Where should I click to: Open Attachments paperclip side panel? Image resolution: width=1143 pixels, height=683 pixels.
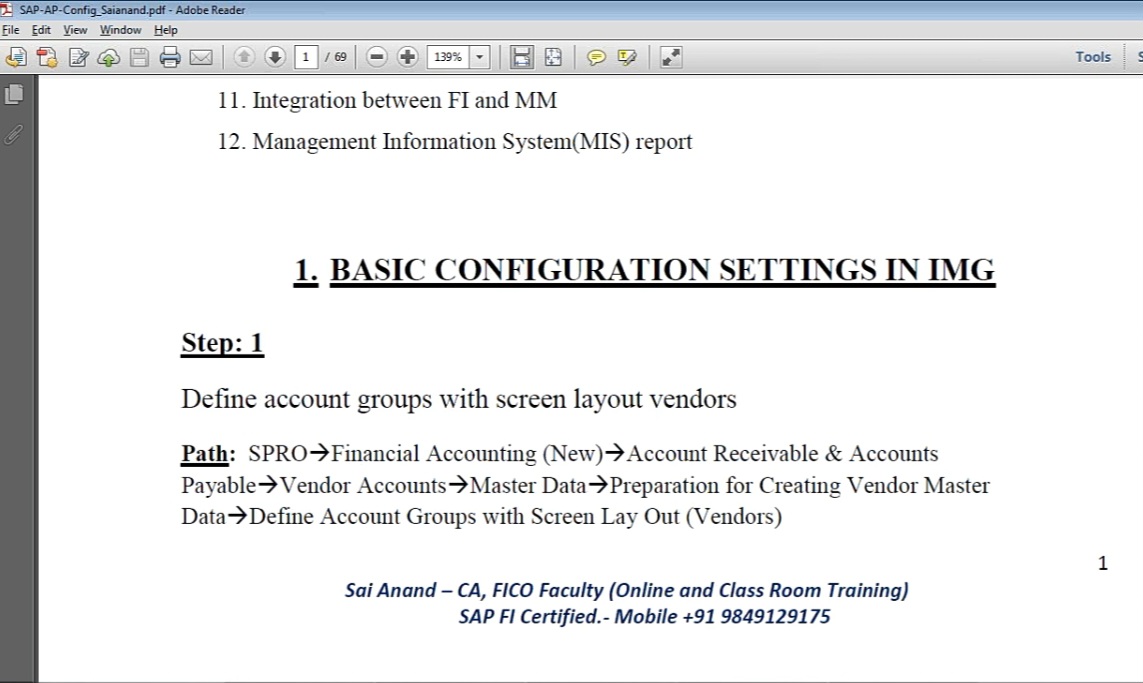(x=14, y=135)
